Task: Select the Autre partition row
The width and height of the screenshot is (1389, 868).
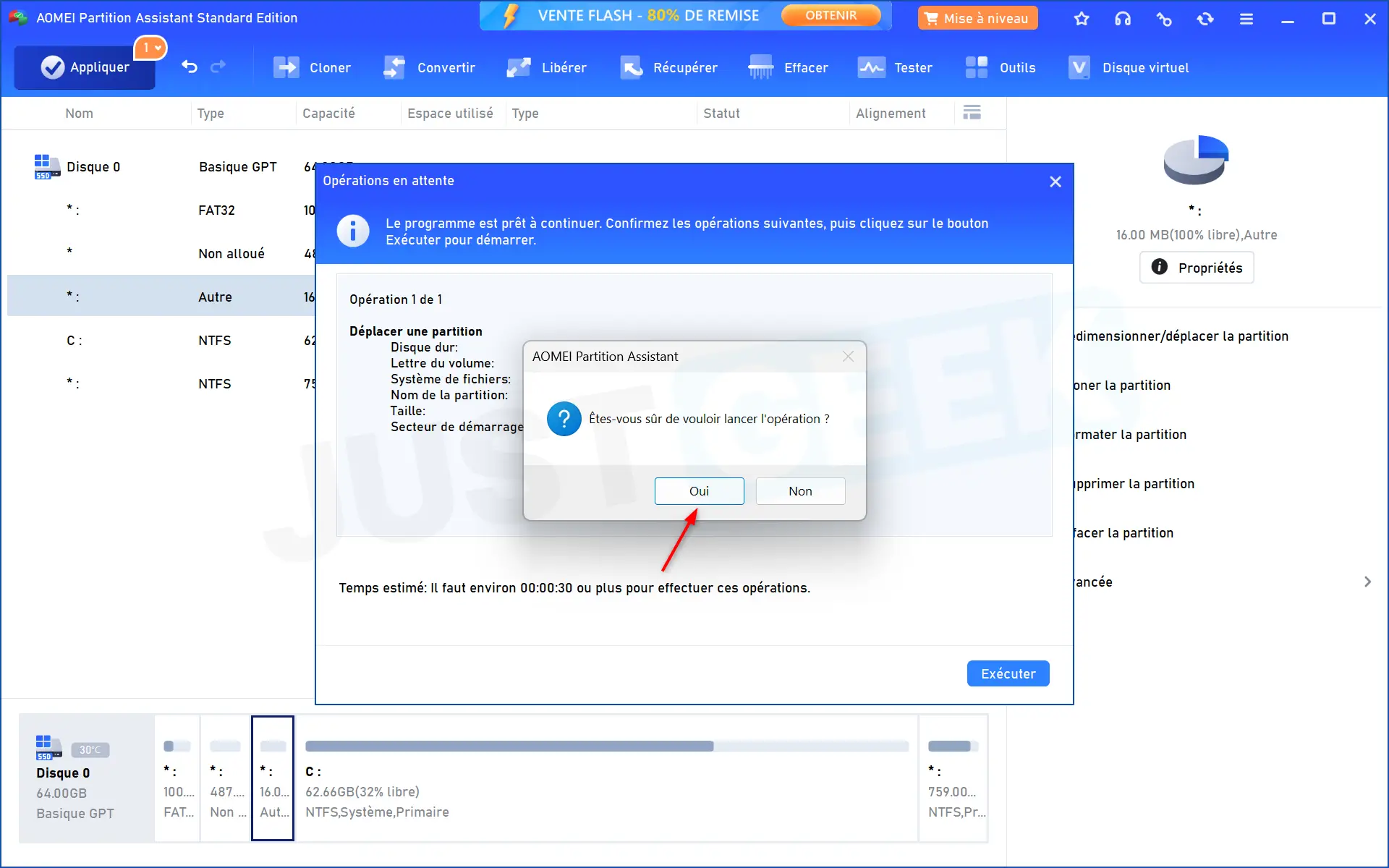Action: coord(161,296)
